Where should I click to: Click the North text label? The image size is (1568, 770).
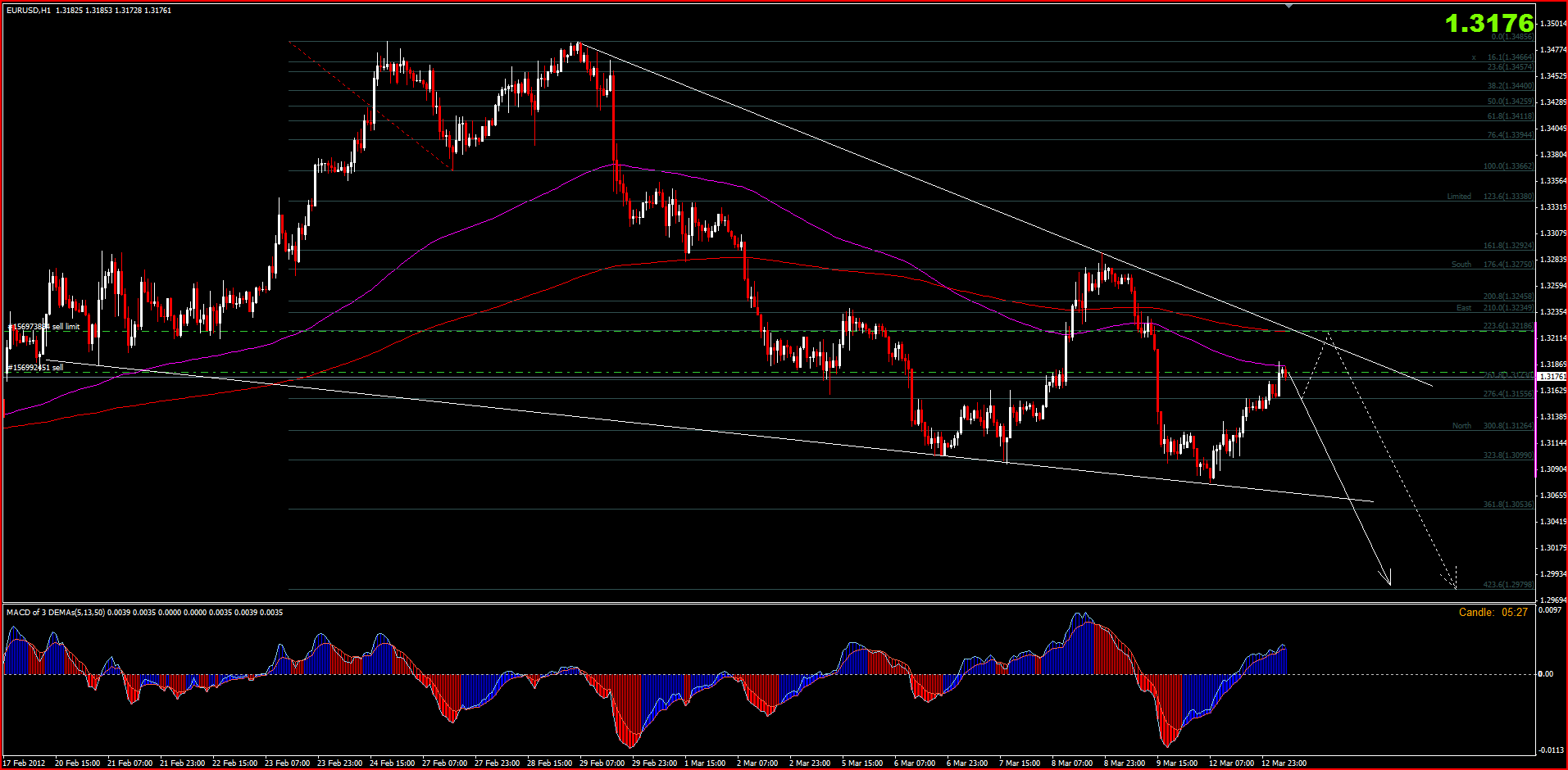tap(1462, 426)
